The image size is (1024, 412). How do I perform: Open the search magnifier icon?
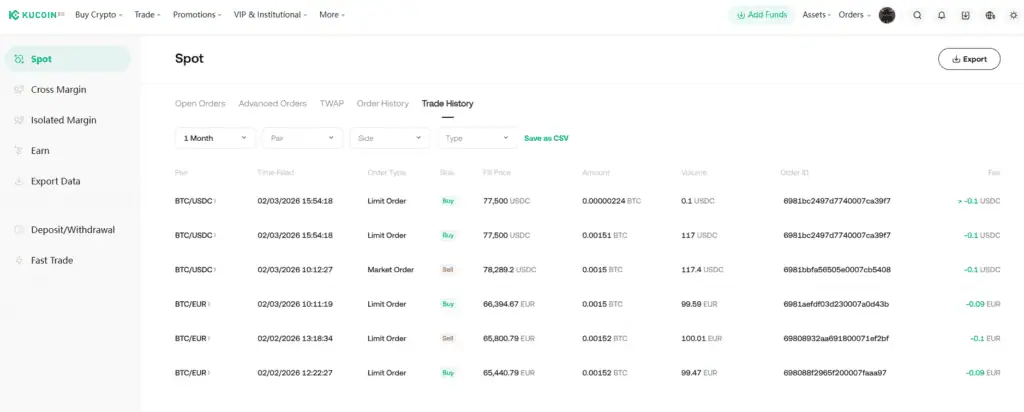pyautogui.click(x=917, y=15)
